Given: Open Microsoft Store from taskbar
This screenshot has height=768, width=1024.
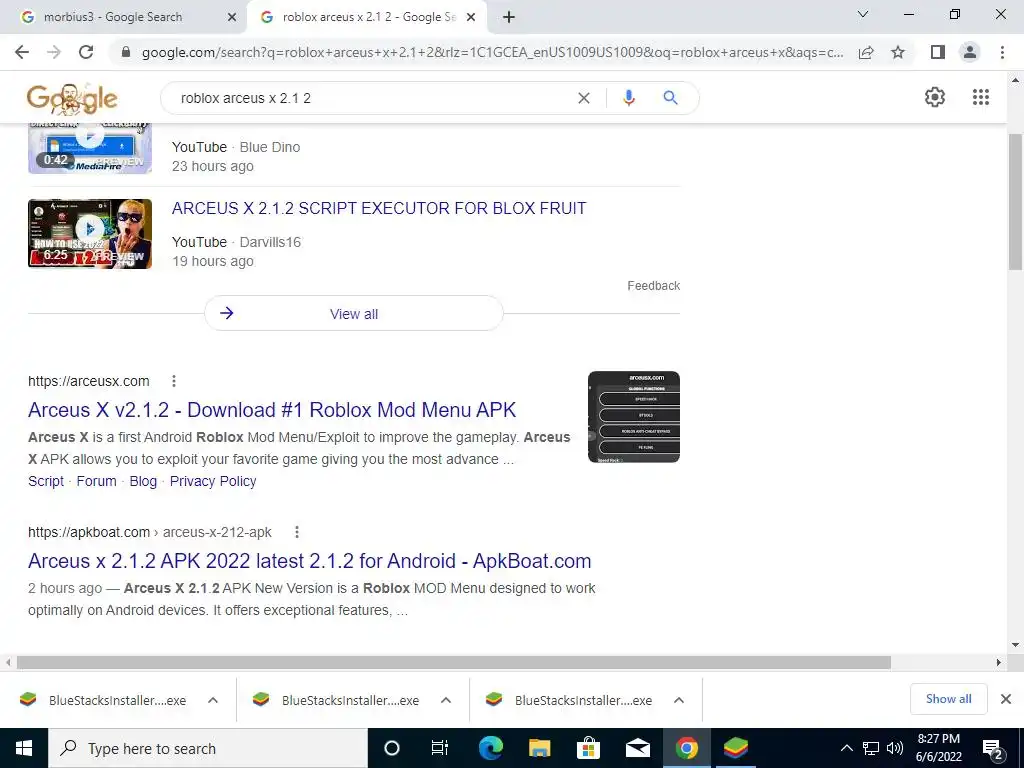Looking at the screenshot, I should [588, 748].
